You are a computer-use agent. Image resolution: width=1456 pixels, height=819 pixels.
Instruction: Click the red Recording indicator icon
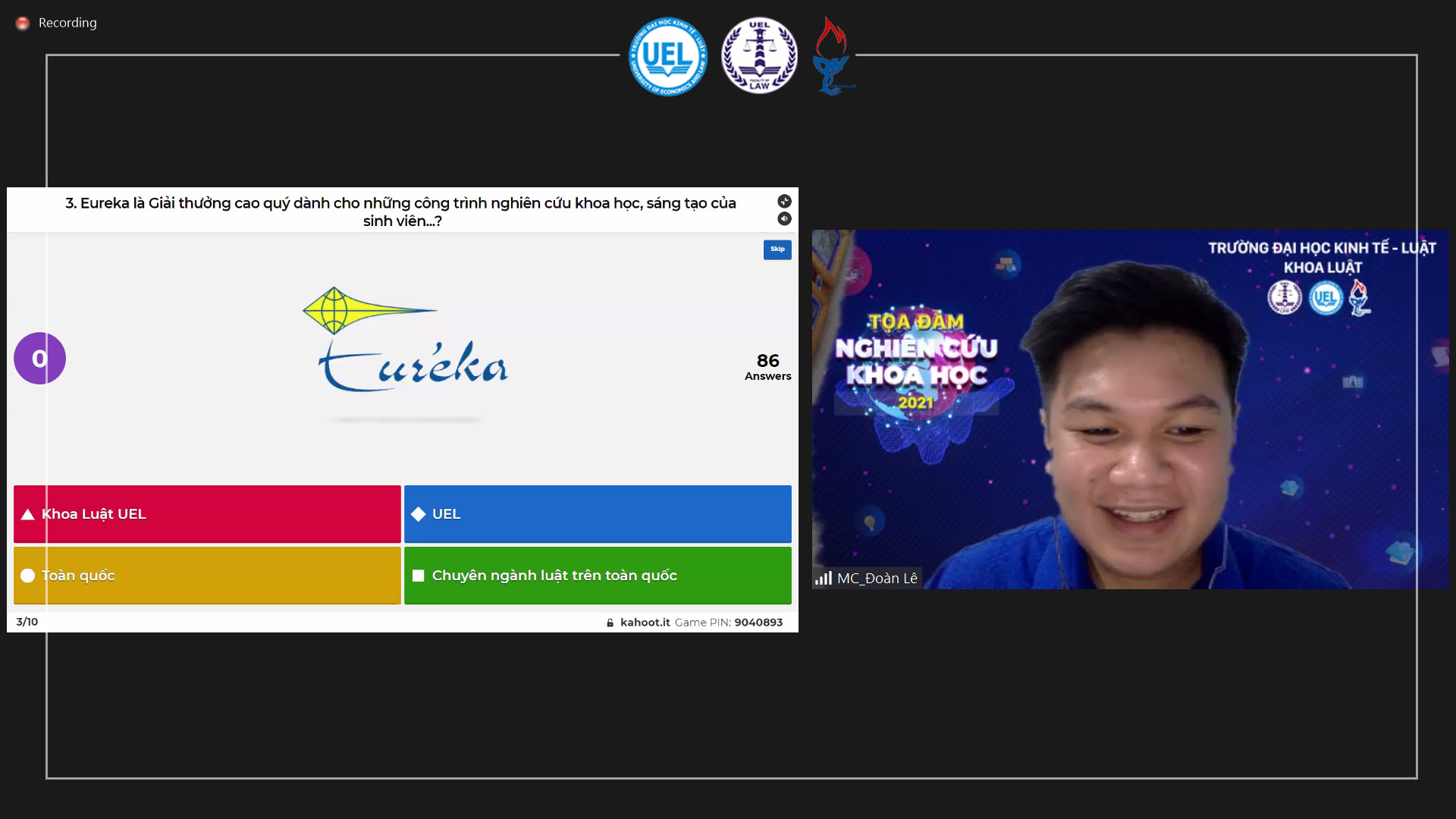[x=23, y=24]
